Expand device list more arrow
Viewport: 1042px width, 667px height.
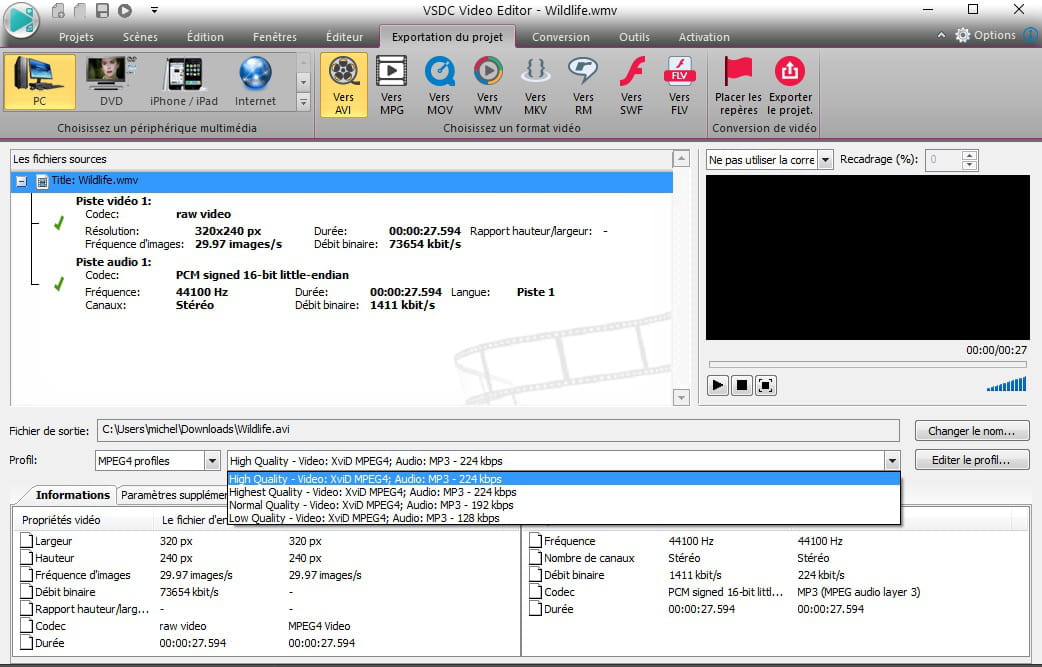[x=303, y=102]
